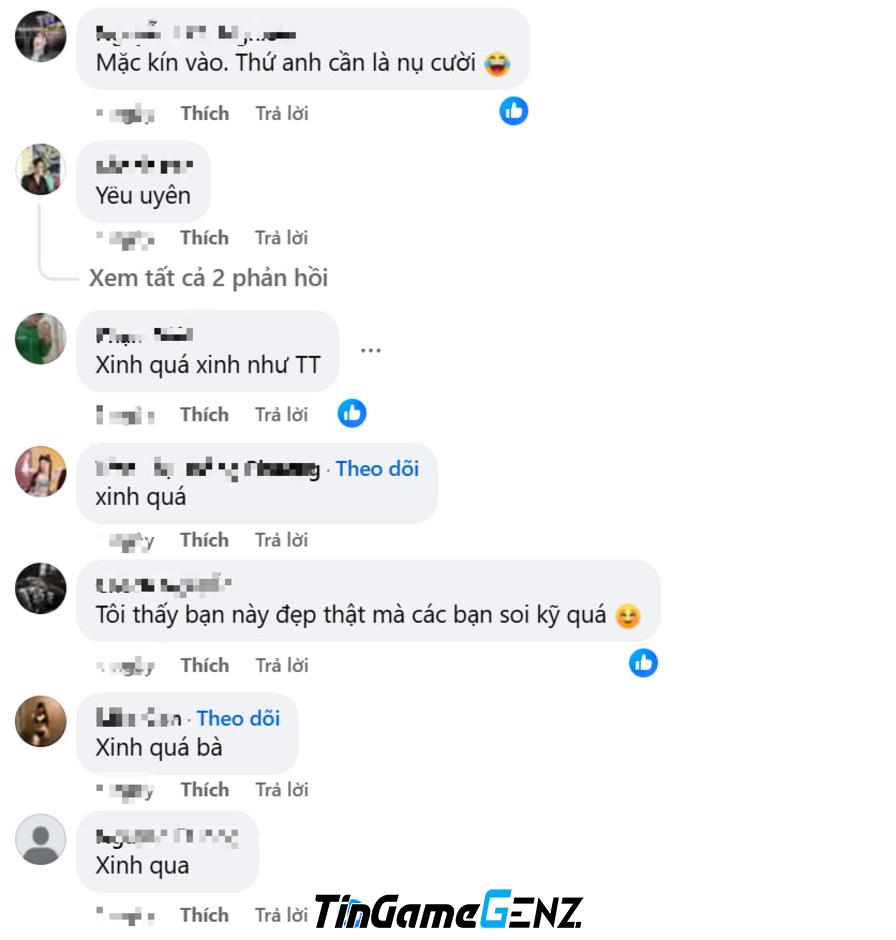Screen dimensions: 896x940
Task: Follow the 'xinh quá' commenter via Theo dõi
Action: (x=377, y=469)
